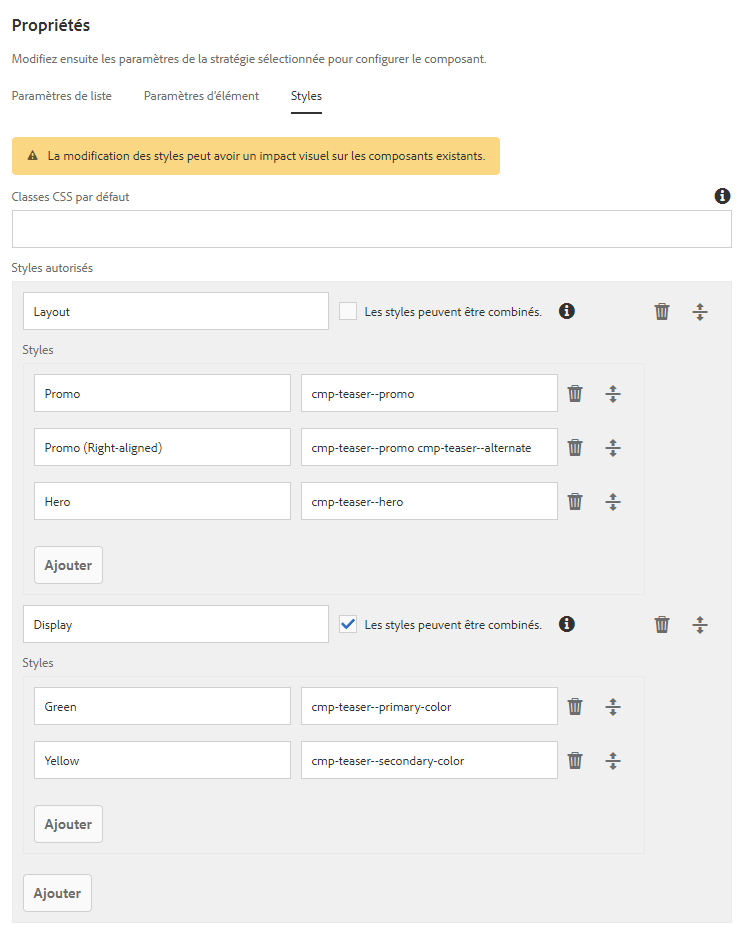Viewport: 743px width, 937px height.
Task: Delete the Display style group
Action: click(x=662, y=625)
